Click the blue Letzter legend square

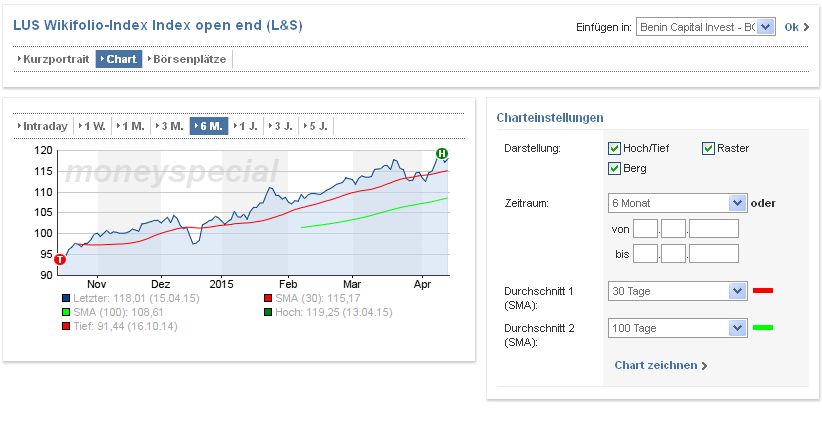coord(65,298)
